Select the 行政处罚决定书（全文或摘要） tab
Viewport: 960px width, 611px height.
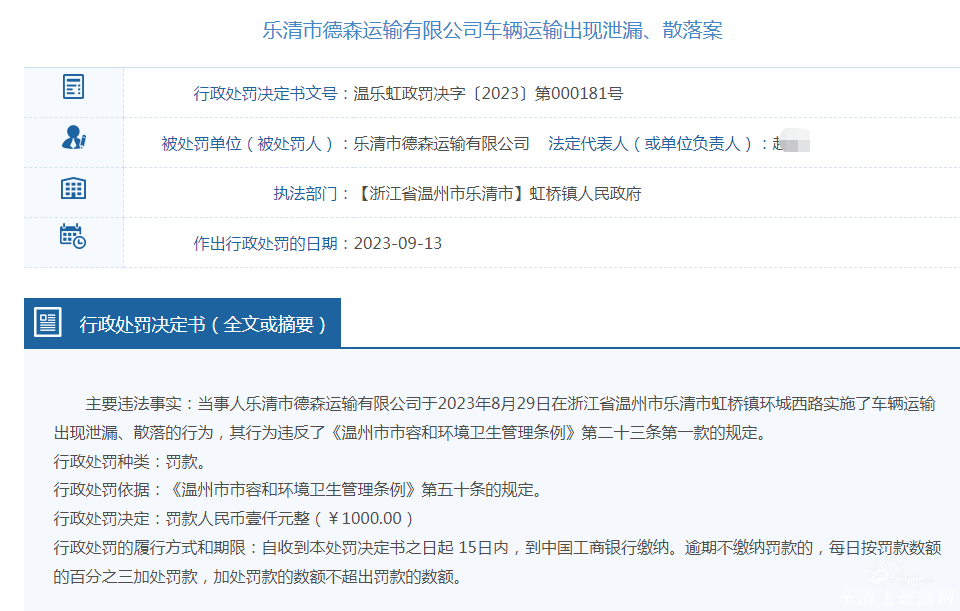[x=182, y=323]
